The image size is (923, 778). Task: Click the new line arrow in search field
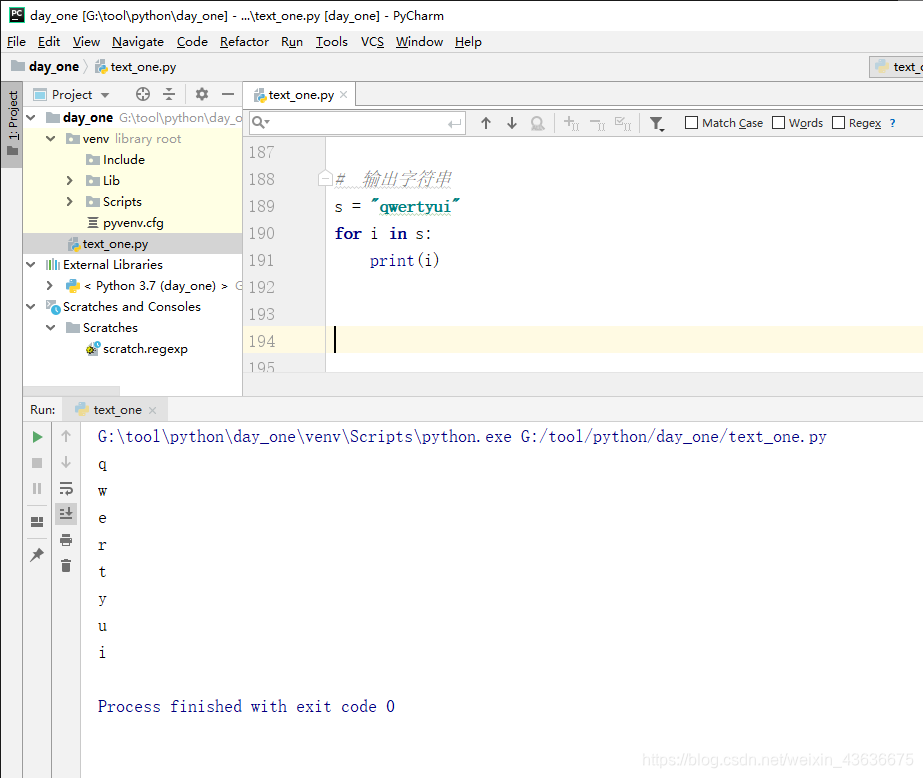[x=454, y=124]
